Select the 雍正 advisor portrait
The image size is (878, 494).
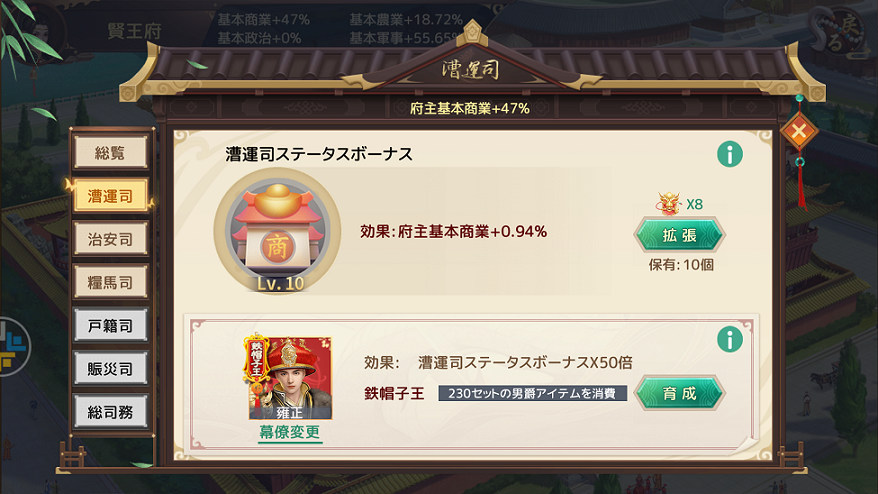[289, 378]
